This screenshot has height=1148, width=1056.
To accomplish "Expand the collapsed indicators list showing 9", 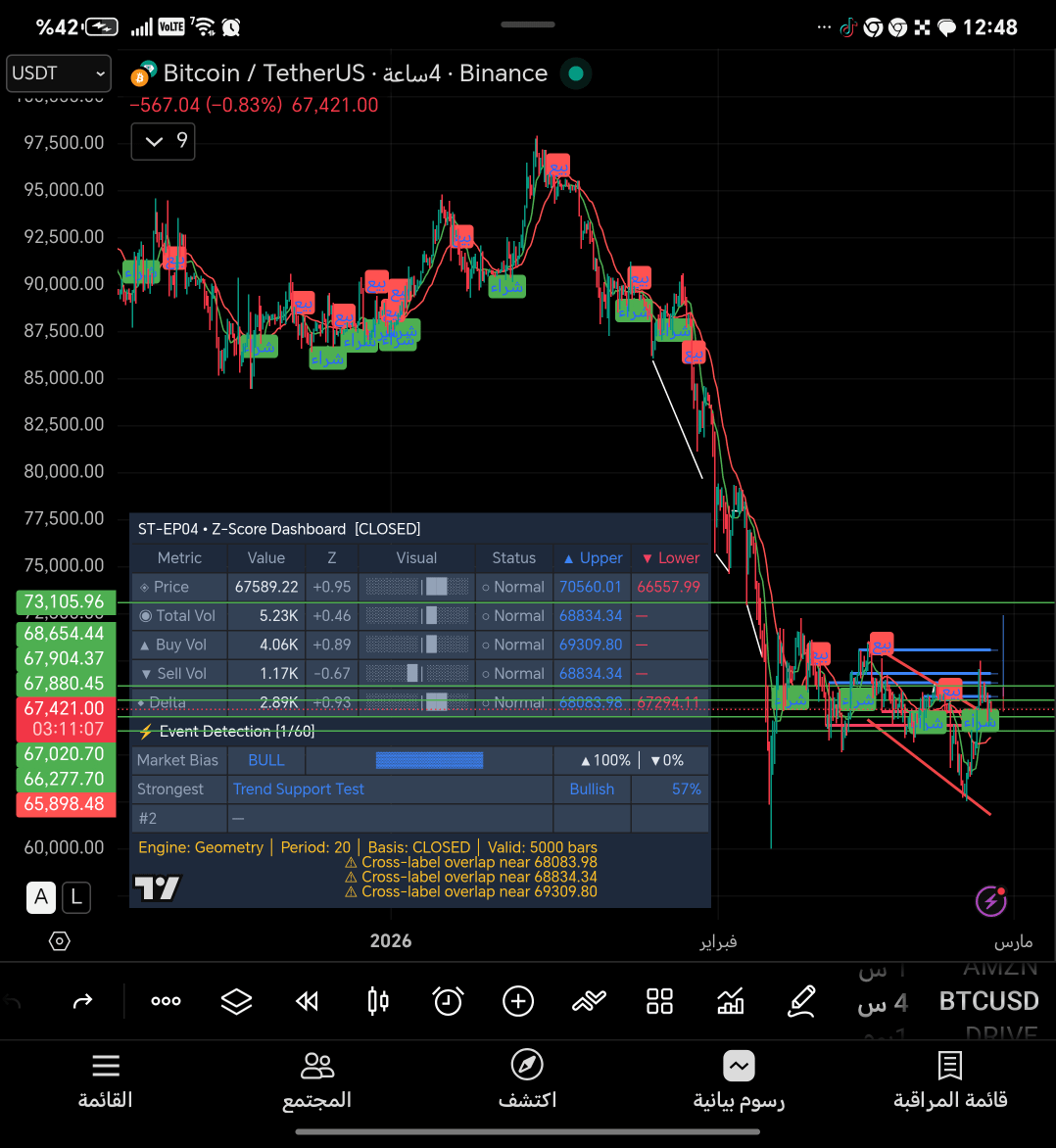I will (x=164, y=141).
